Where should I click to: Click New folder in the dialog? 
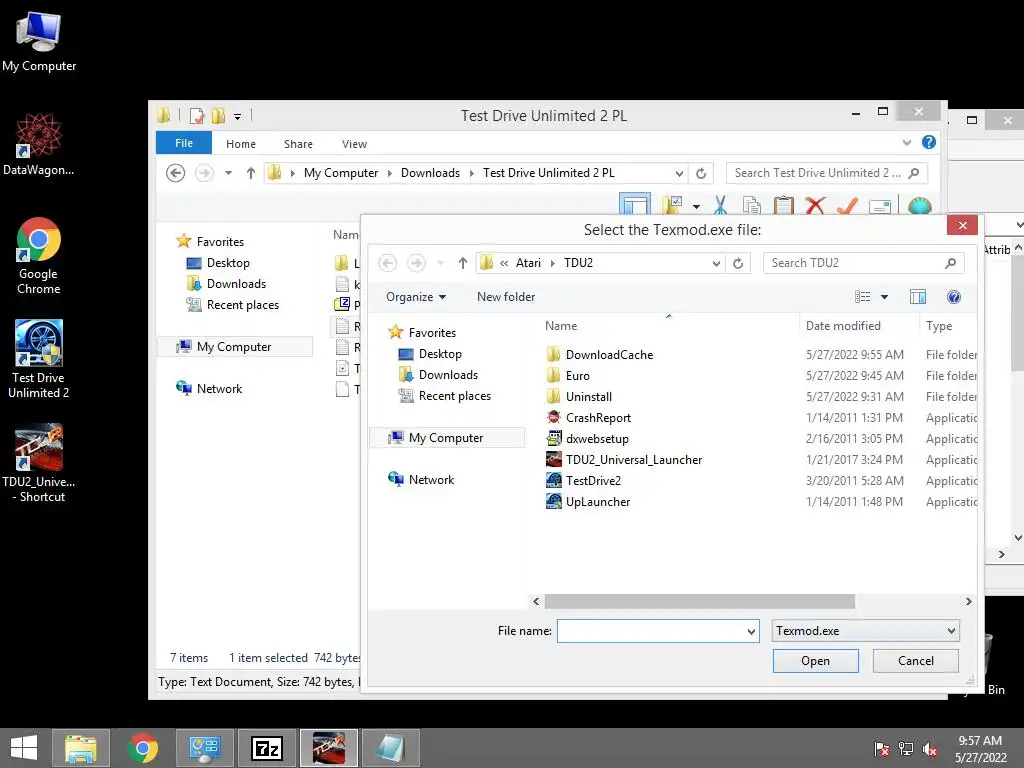pos(505,297)
